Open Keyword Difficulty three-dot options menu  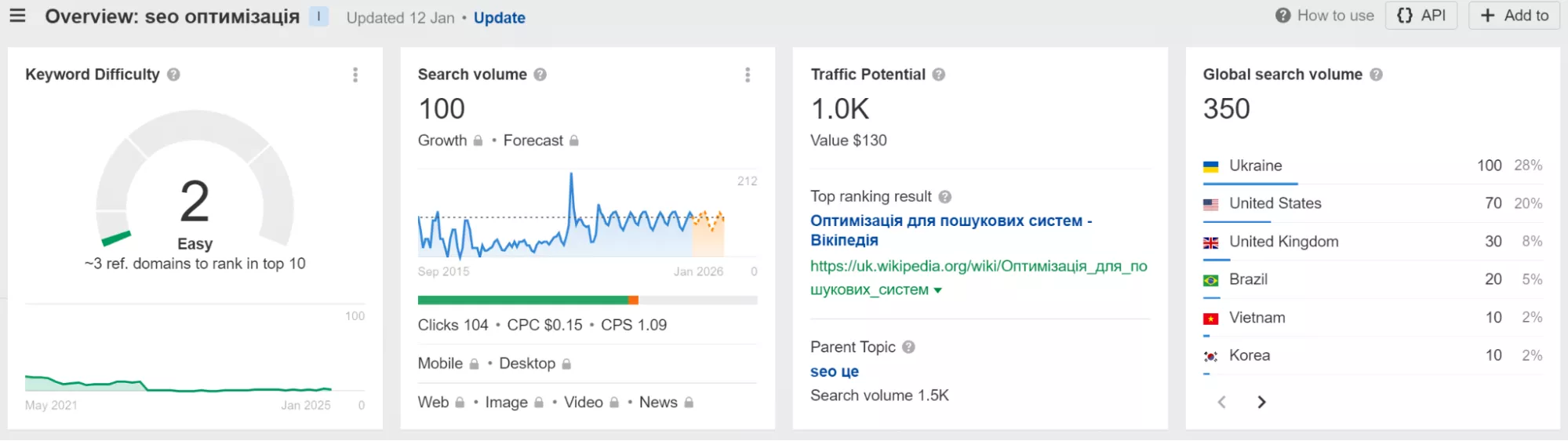tap(355, 75)
